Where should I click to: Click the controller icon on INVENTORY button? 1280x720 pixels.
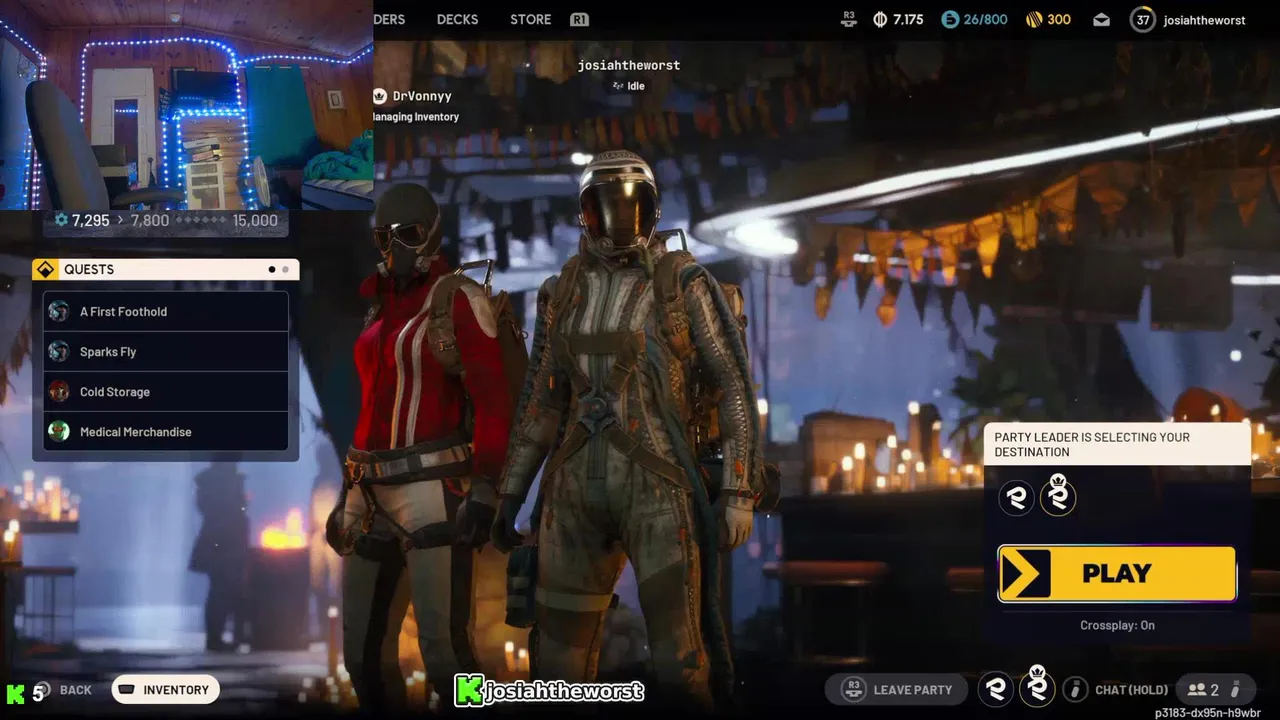(127, 690)
